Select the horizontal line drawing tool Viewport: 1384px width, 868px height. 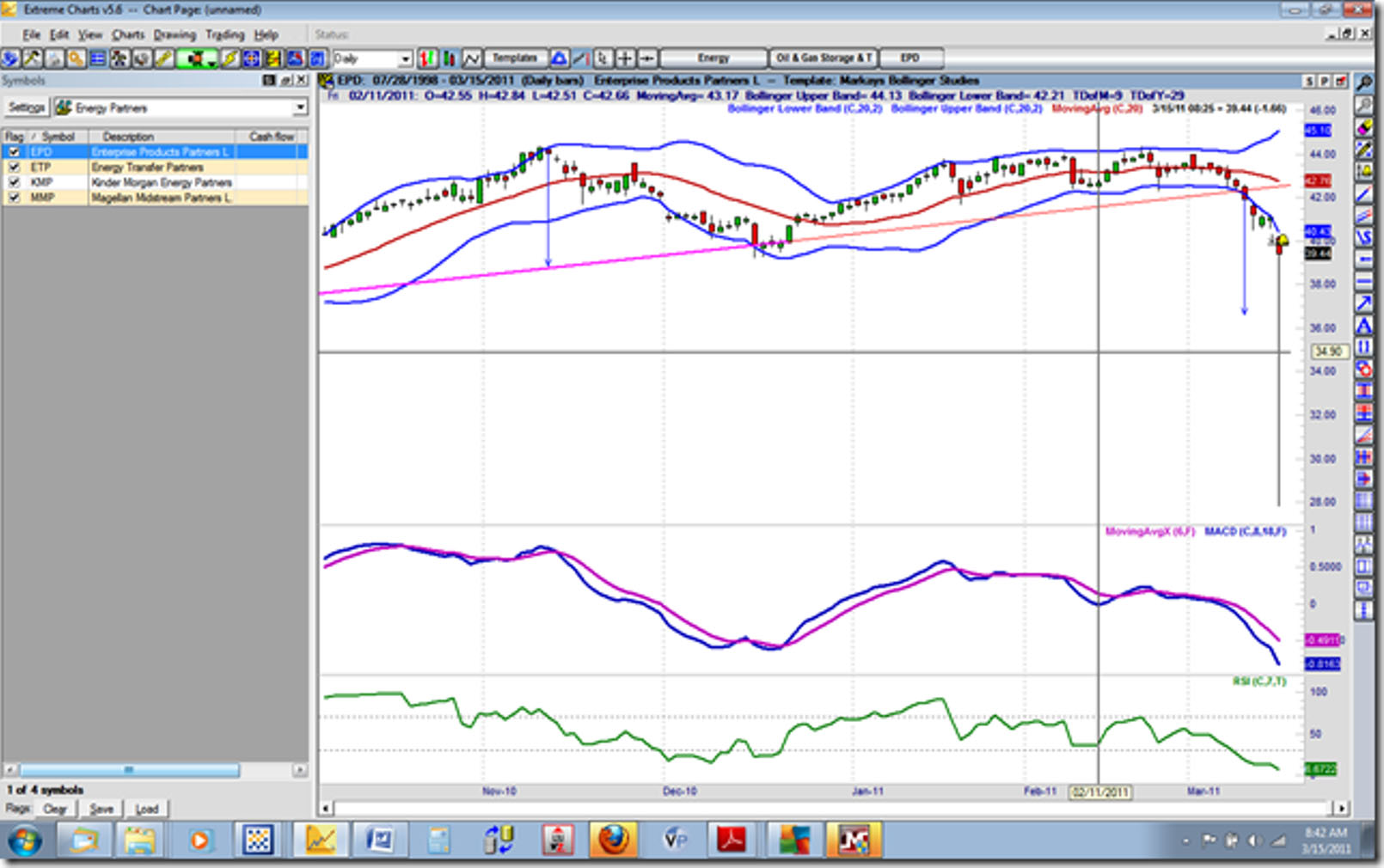[x=1363, y=280]
